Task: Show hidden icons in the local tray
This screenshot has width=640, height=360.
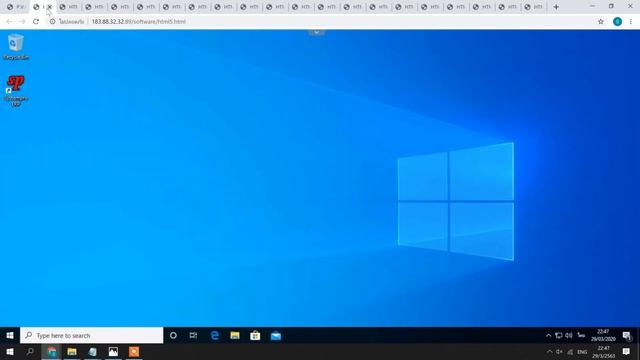Action: coord(549,352)
